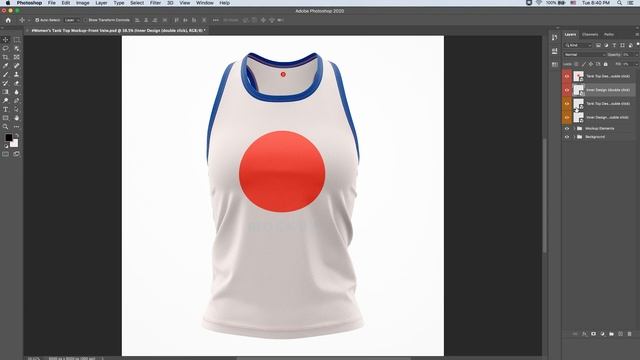The height and width of the screenshot is (360, 640).
Task: Open the collapsed History panel icon
Action: point(554,38)
